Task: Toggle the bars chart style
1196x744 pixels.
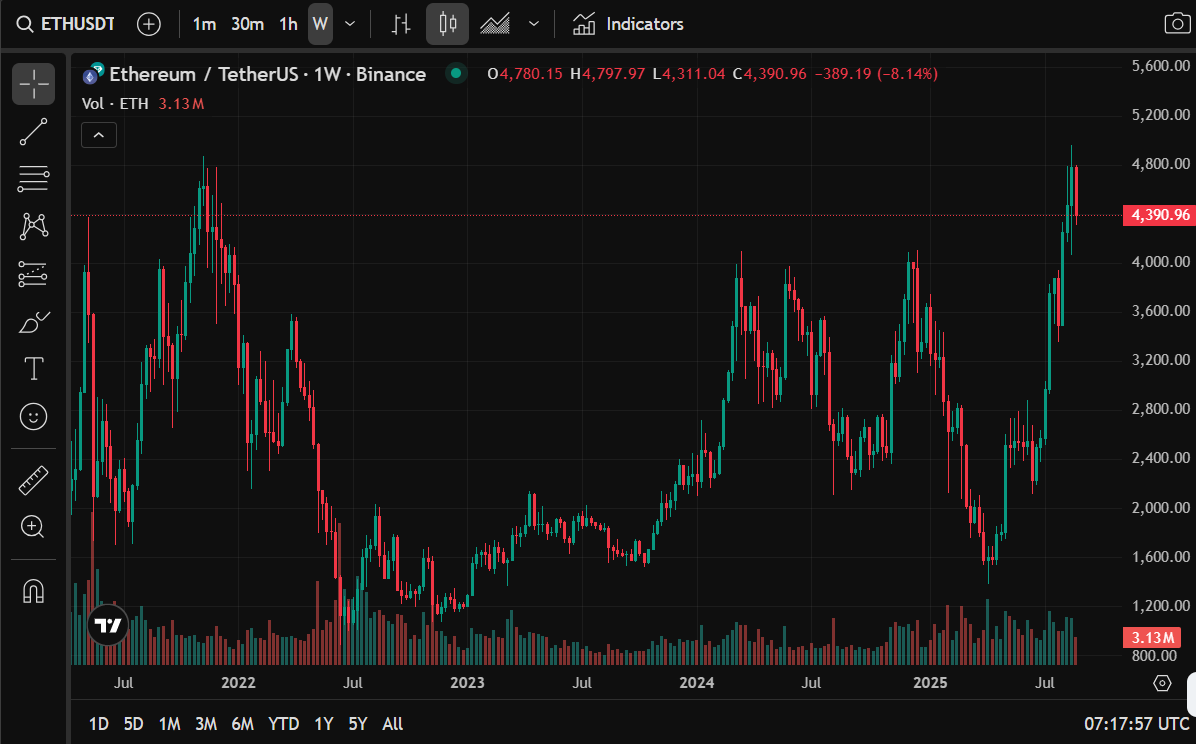Action: [x=401, y=24]
